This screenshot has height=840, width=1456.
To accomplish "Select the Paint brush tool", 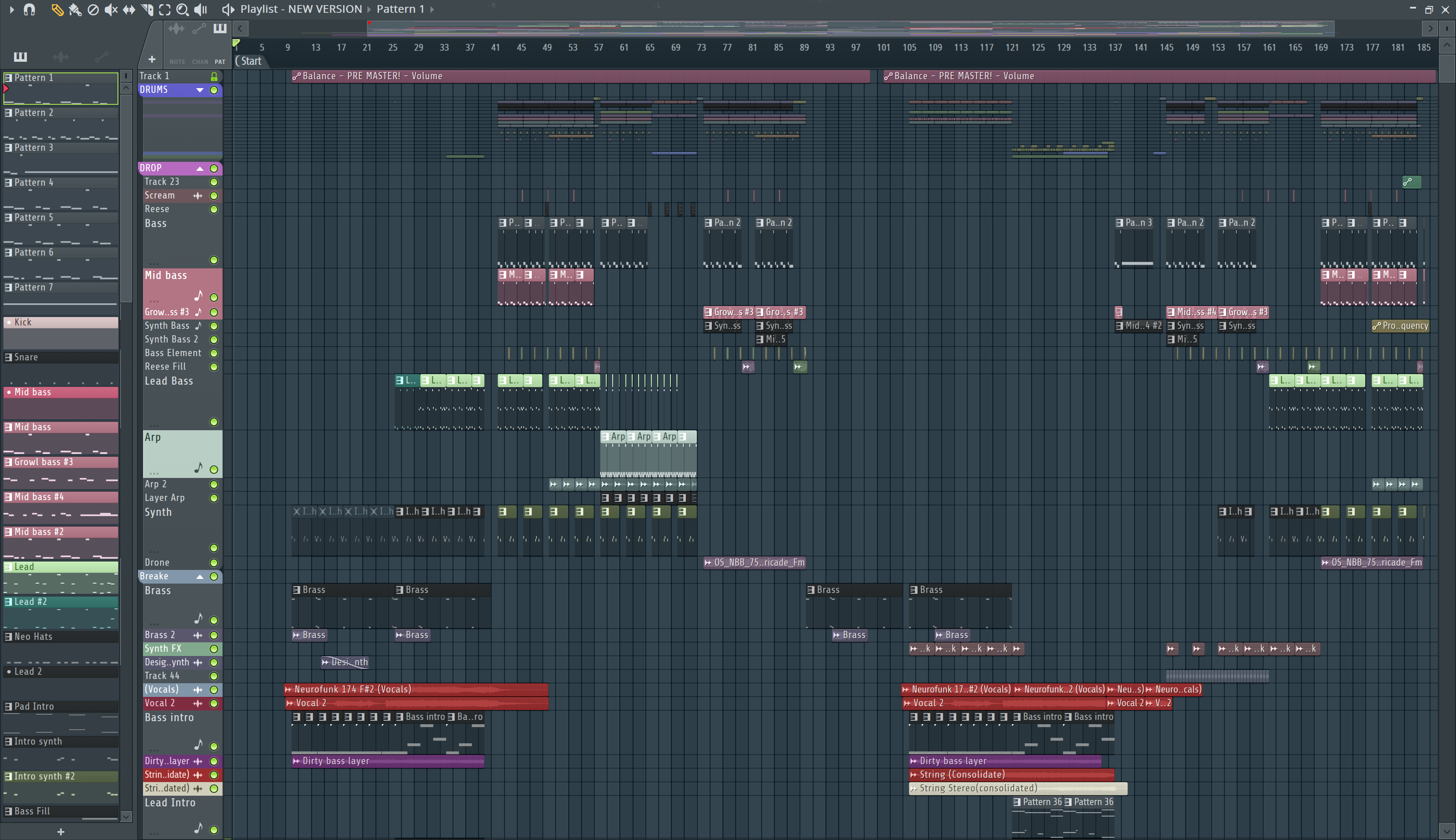I will click(x=75, y=9).
